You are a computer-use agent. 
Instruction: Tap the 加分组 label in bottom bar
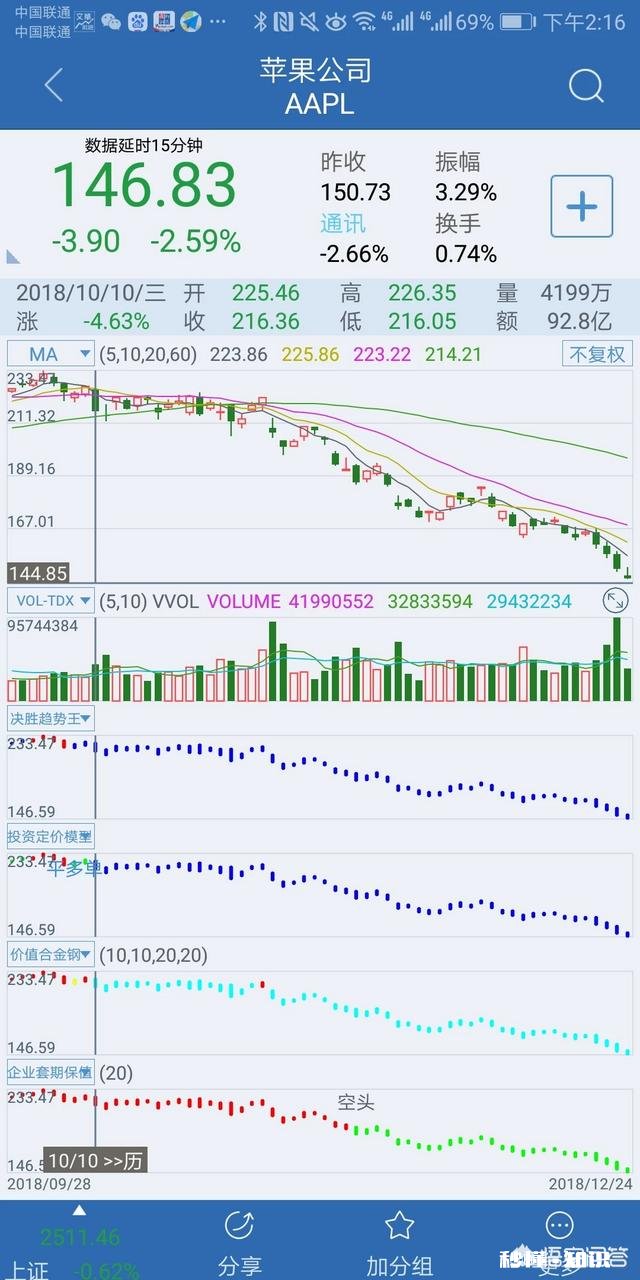(400, 1266)
